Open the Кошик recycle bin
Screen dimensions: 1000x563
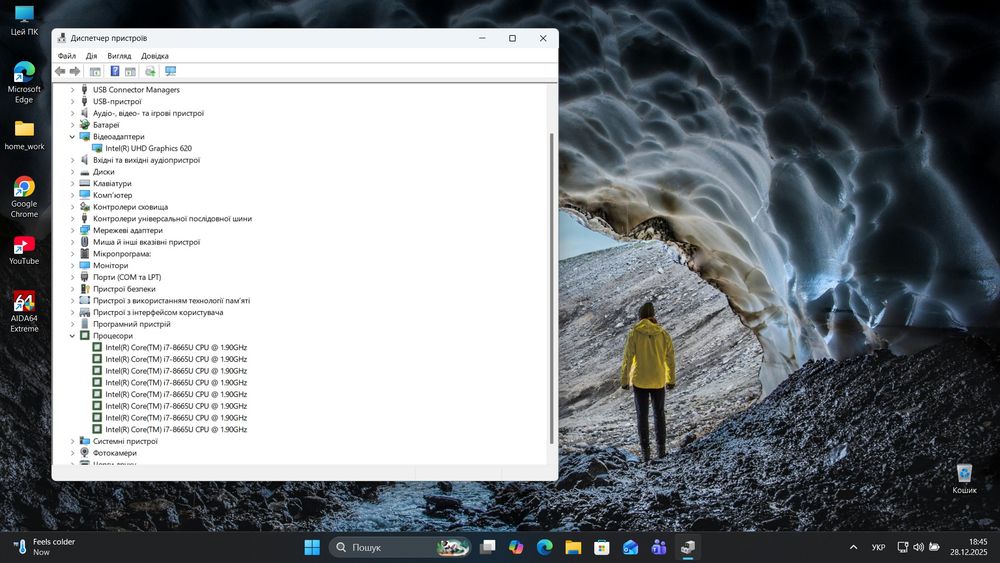click(964, 479)
